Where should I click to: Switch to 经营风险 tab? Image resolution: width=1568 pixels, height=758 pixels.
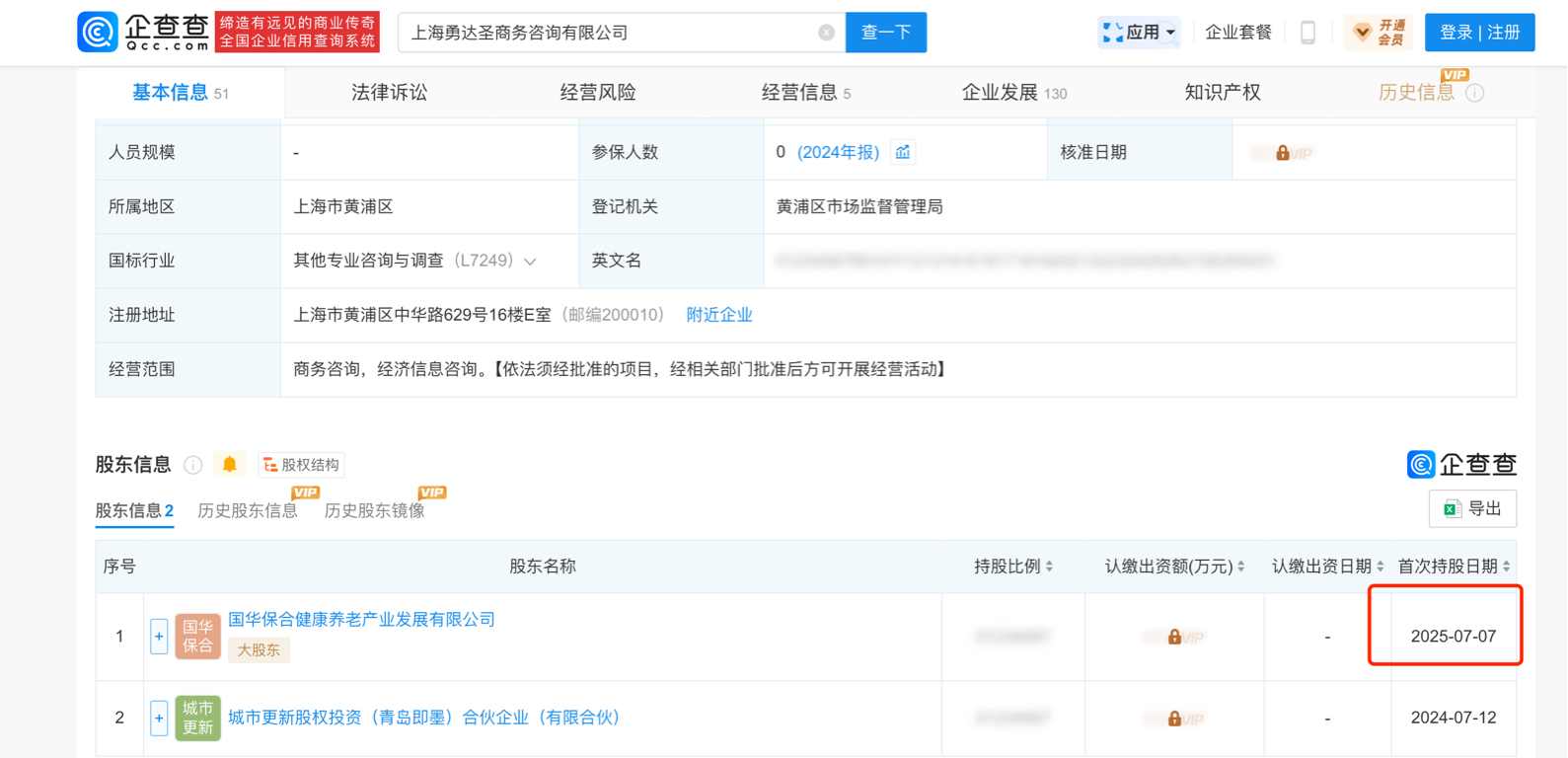598,93
